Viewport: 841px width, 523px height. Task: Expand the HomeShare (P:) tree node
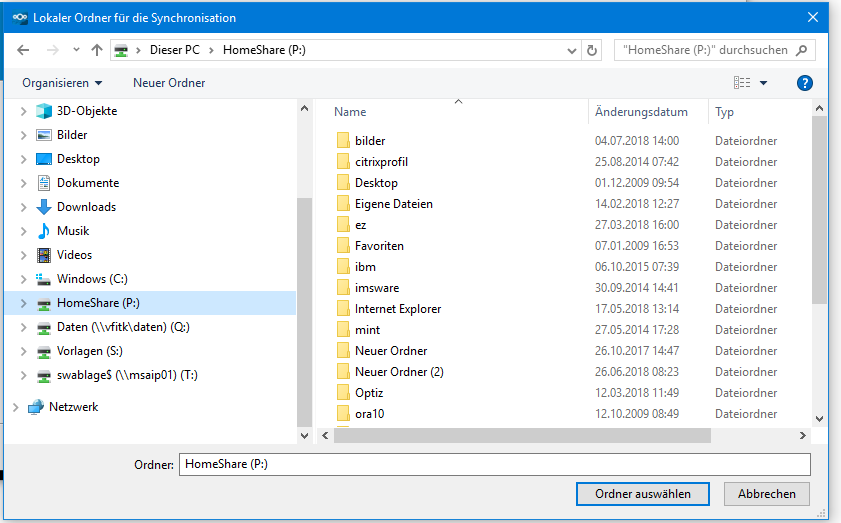23,303
